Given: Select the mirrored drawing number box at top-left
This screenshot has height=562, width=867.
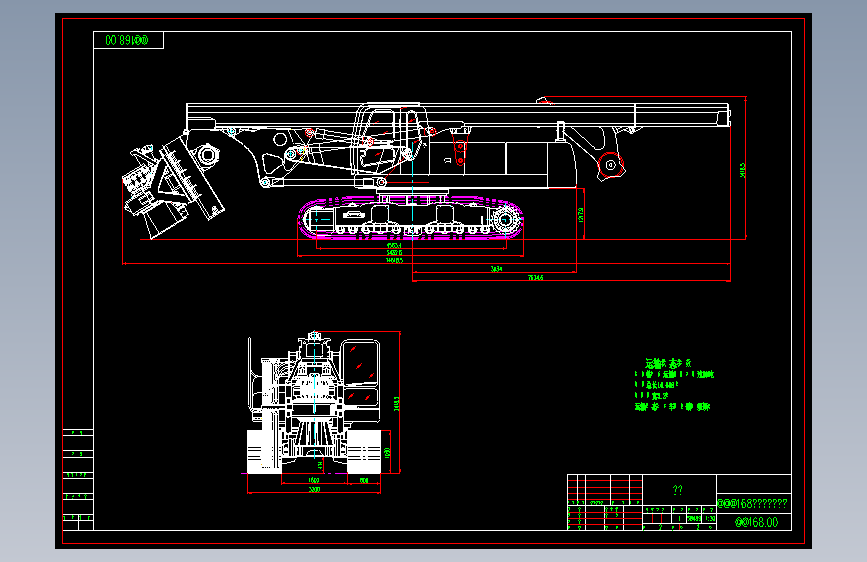Looking at the screenshot, I should (128, 40).
